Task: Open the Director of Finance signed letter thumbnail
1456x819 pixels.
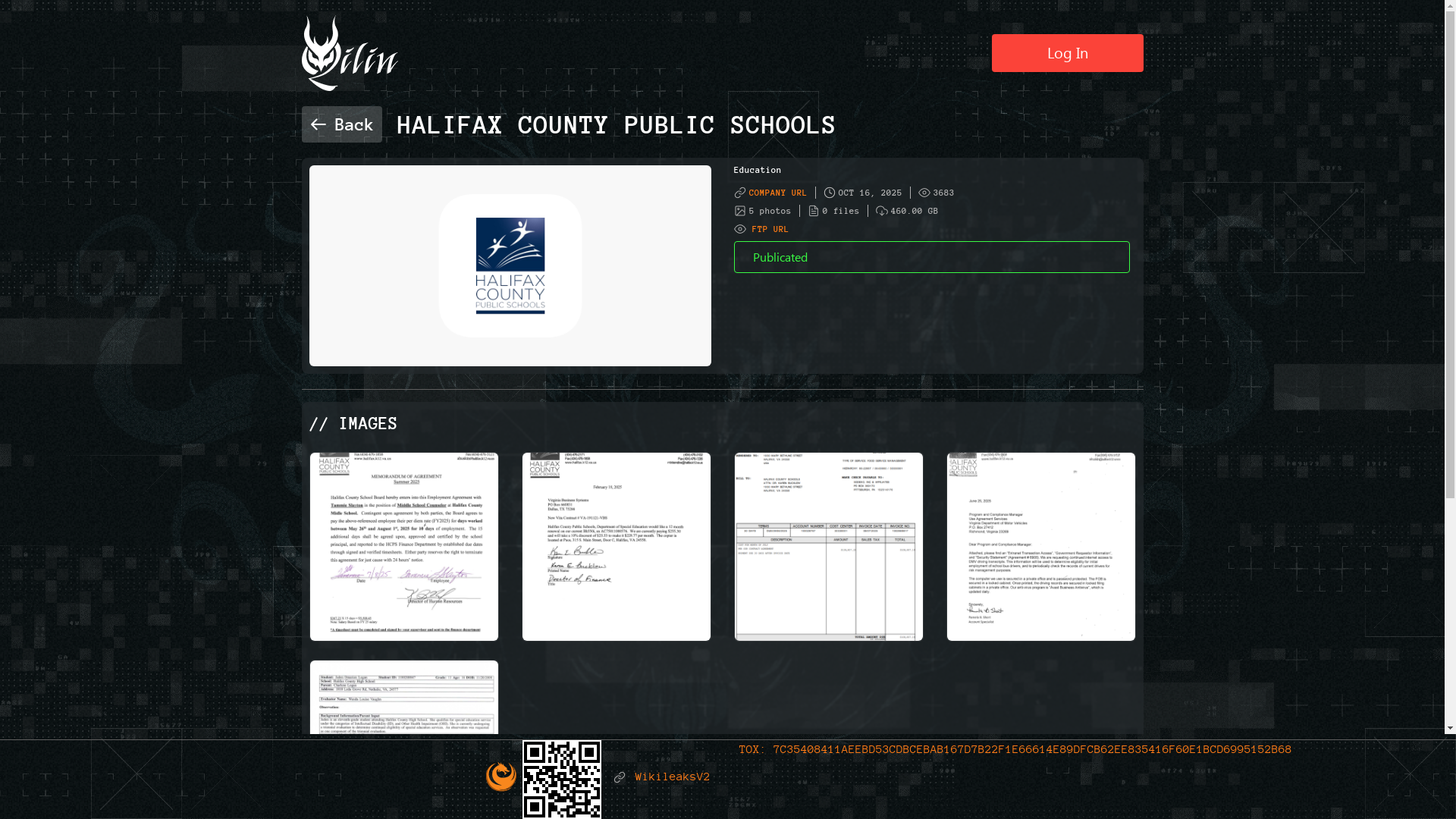Action: click(x=617, y=547)
